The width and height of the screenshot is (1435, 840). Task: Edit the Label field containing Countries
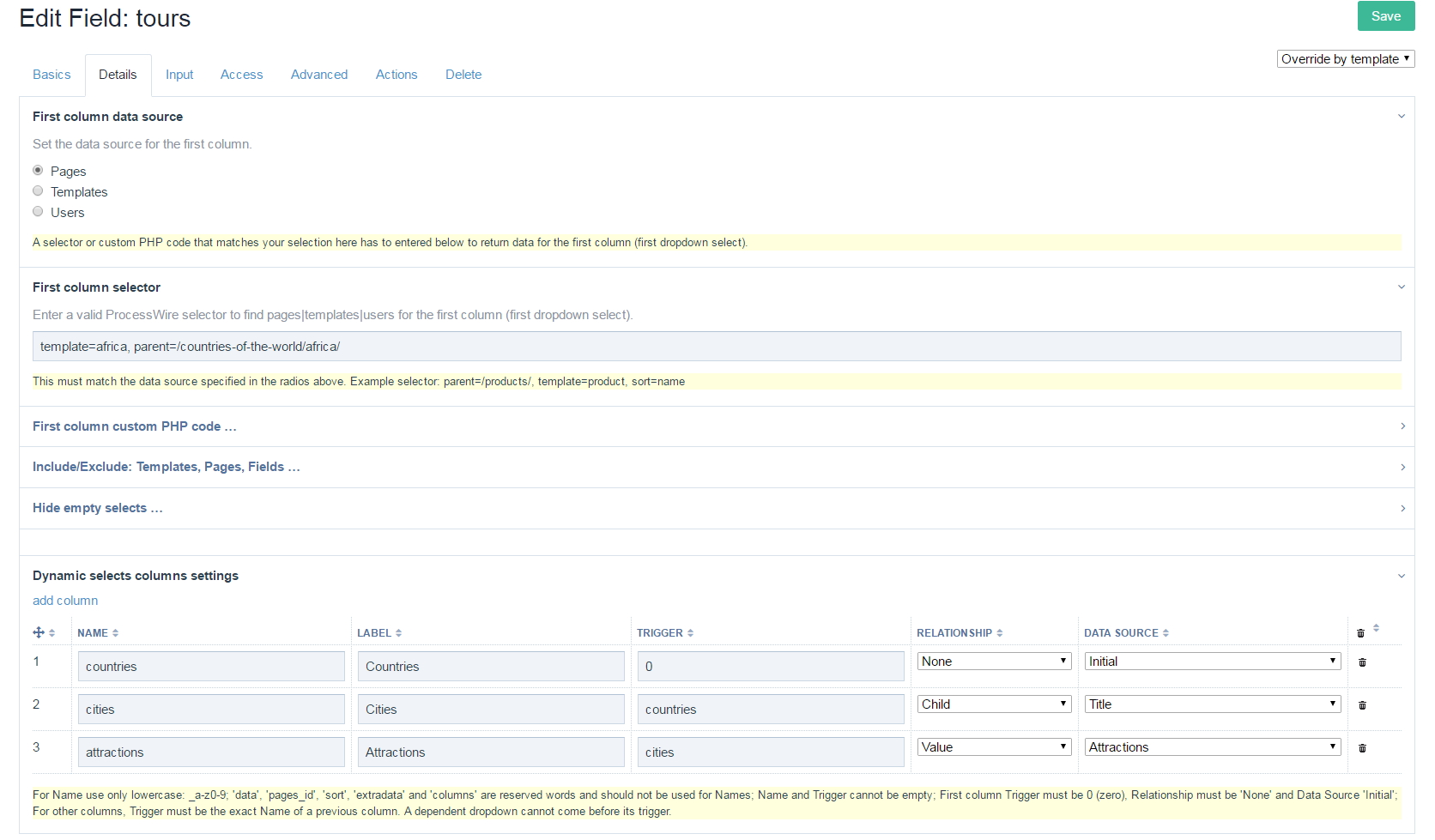point(491,667)
